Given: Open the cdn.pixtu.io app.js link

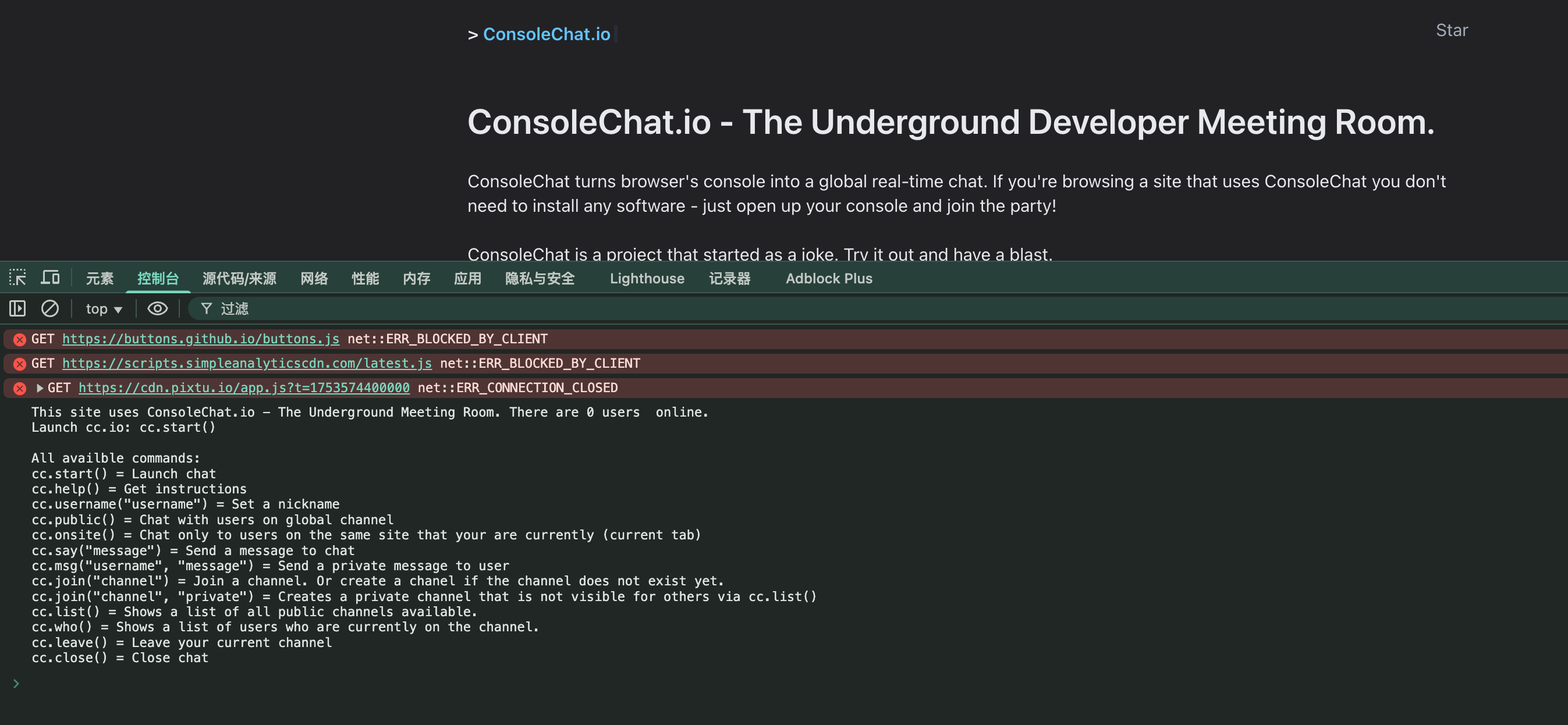Looking at the screenshot, I should [244, 388].
